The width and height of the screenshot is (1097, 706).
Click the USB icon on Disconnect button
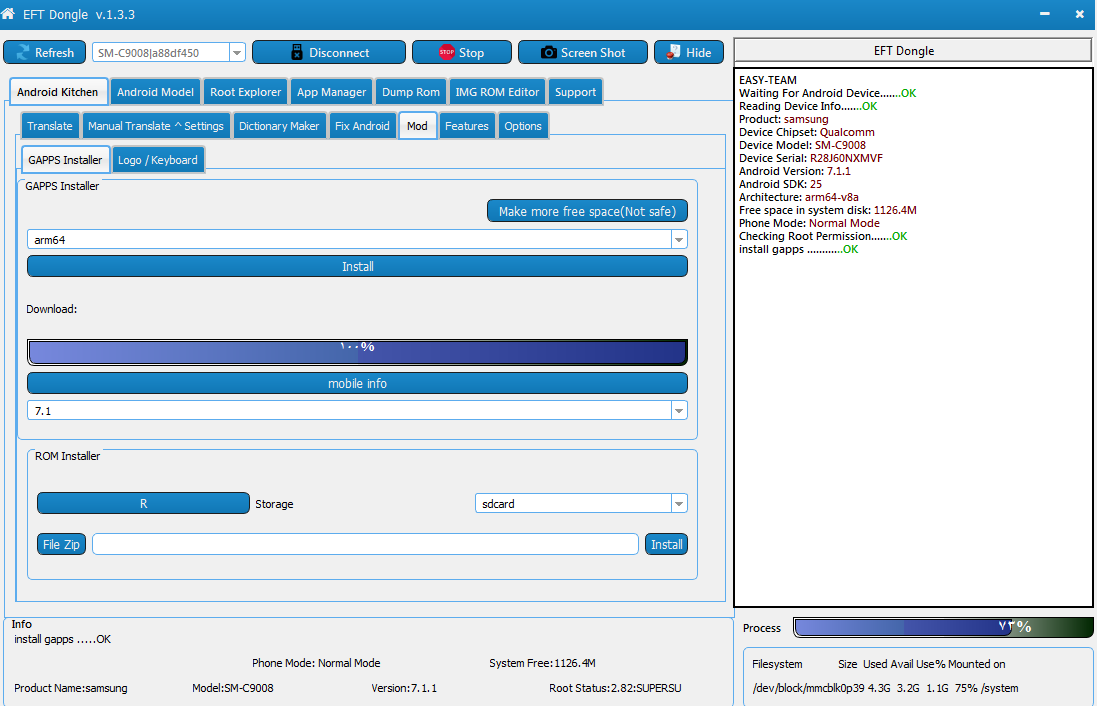(x=297, y=52)
